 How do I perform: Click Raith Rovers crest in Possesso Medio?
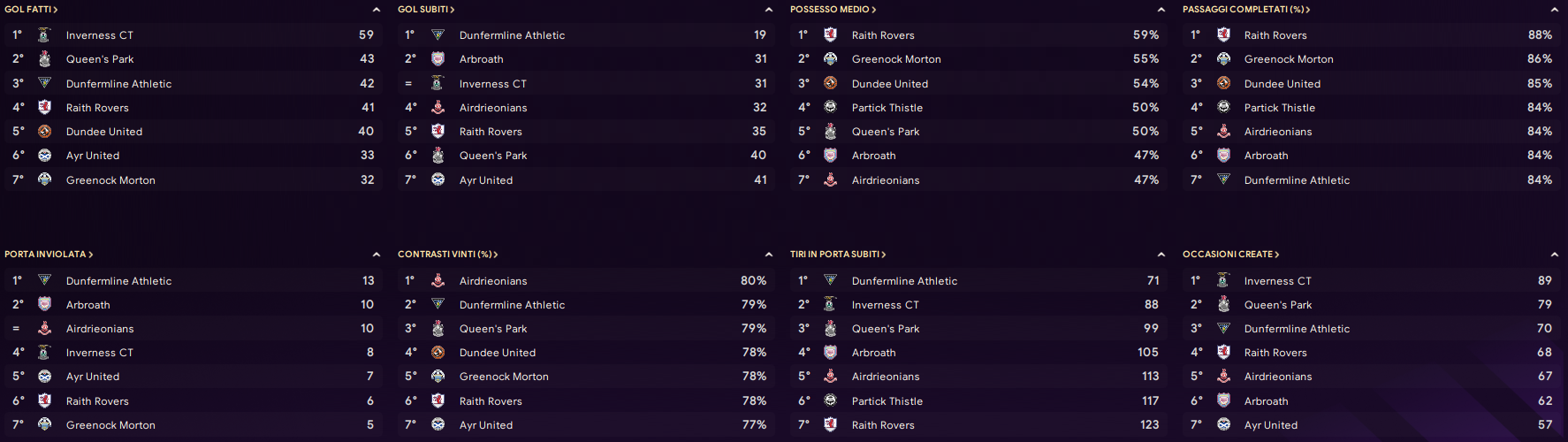[830, 35]
